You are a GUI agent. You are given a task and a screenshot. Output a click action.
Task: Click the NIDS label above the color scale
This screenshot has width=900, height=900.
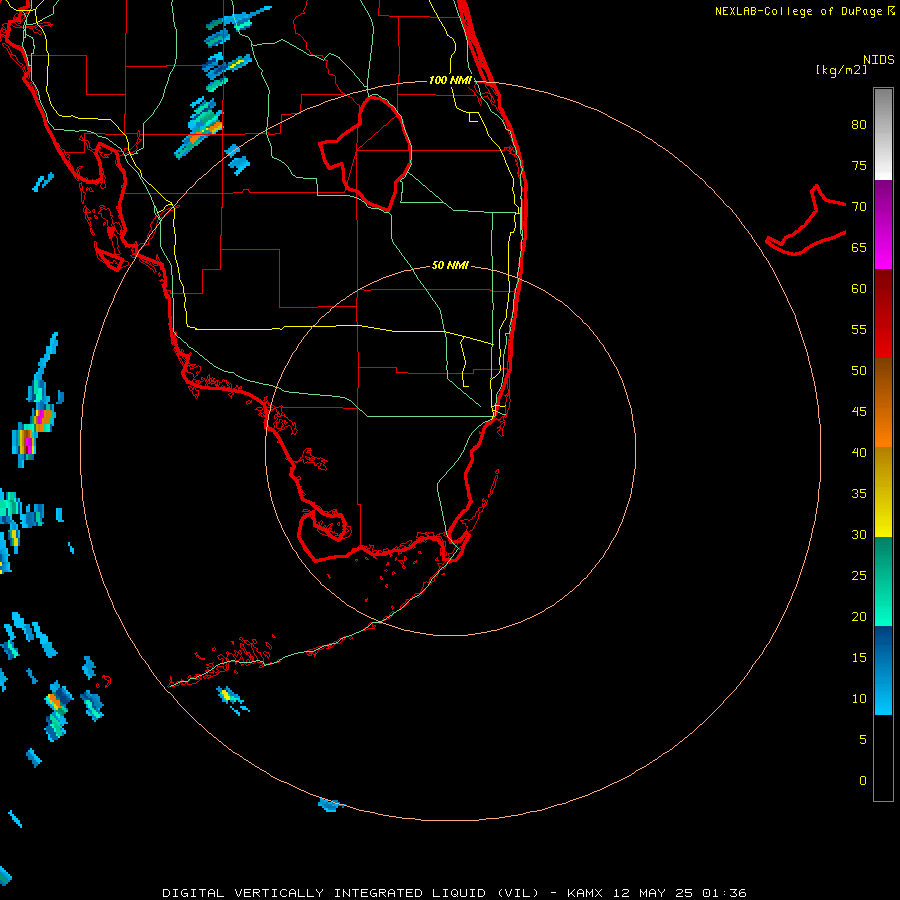[x=879, y=59]
